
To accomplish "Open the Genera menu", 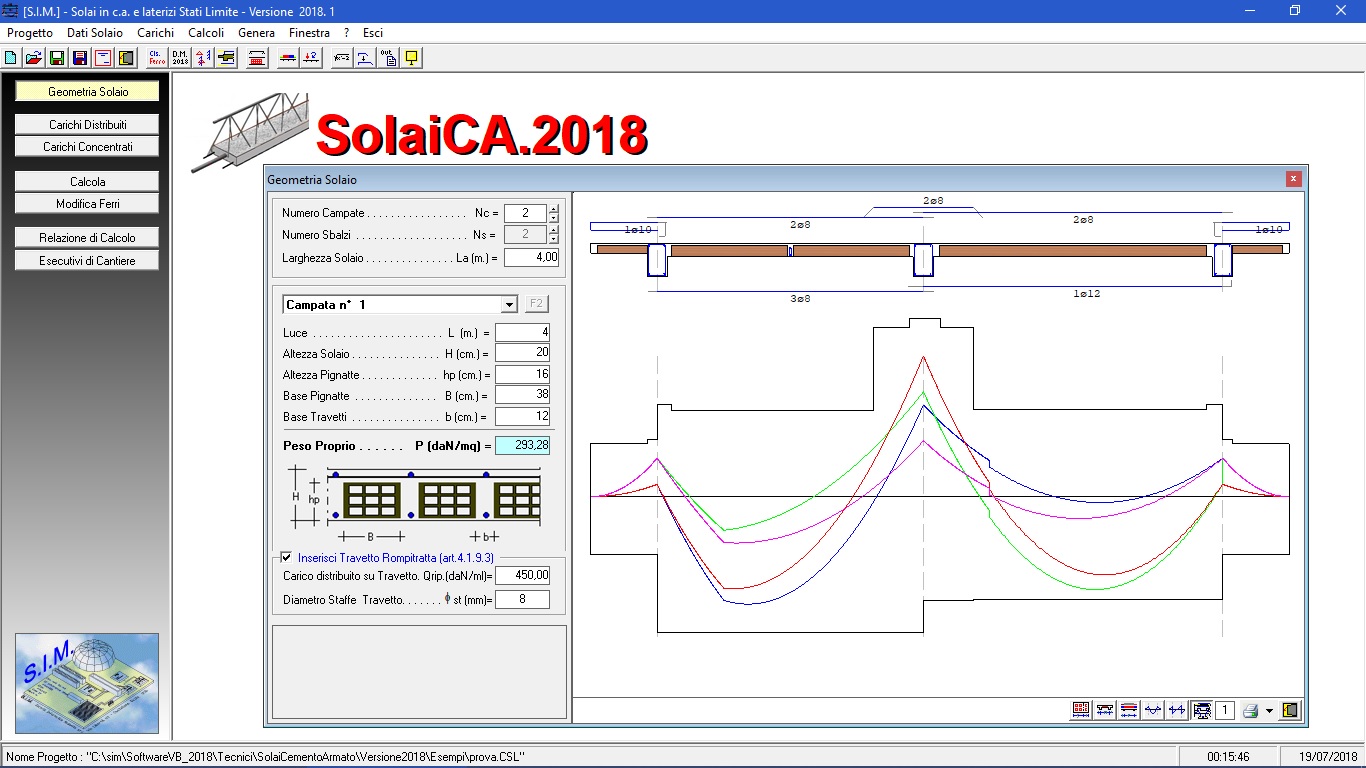I will point(257,33).
